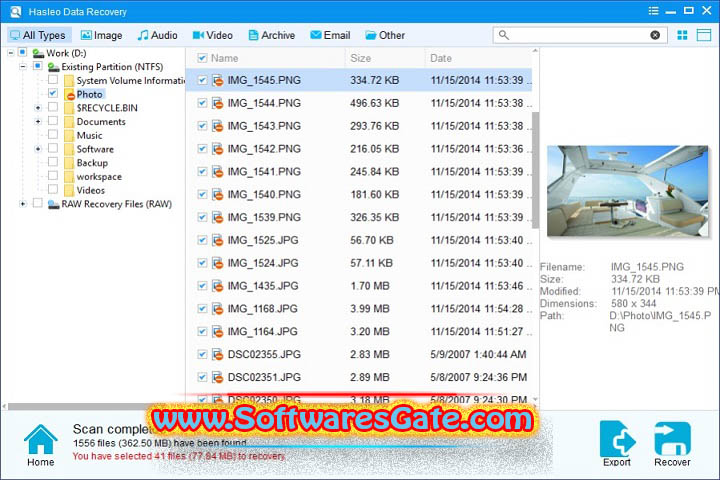This screenshot has height=480, width=720.
Task: Click the Hasleo Data Recovery app logo
Action: pyautogui.click(x=15, y=11)
